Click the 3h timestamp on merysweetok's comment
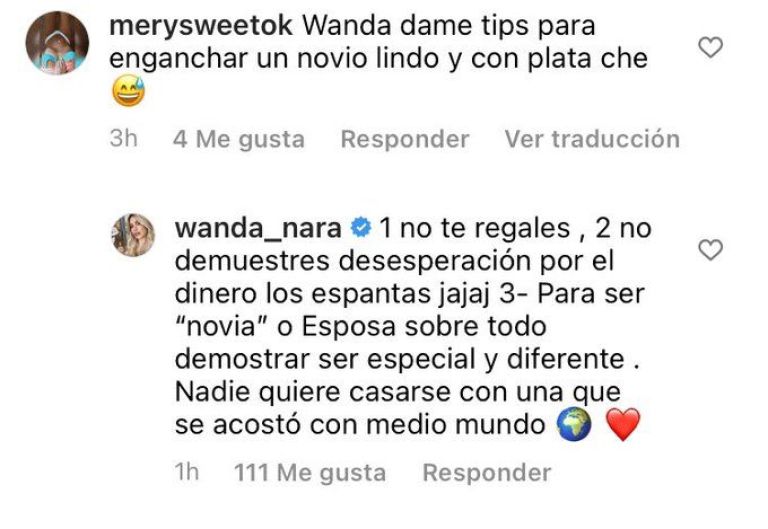The image size is (768, 529). tap(123, 139)
